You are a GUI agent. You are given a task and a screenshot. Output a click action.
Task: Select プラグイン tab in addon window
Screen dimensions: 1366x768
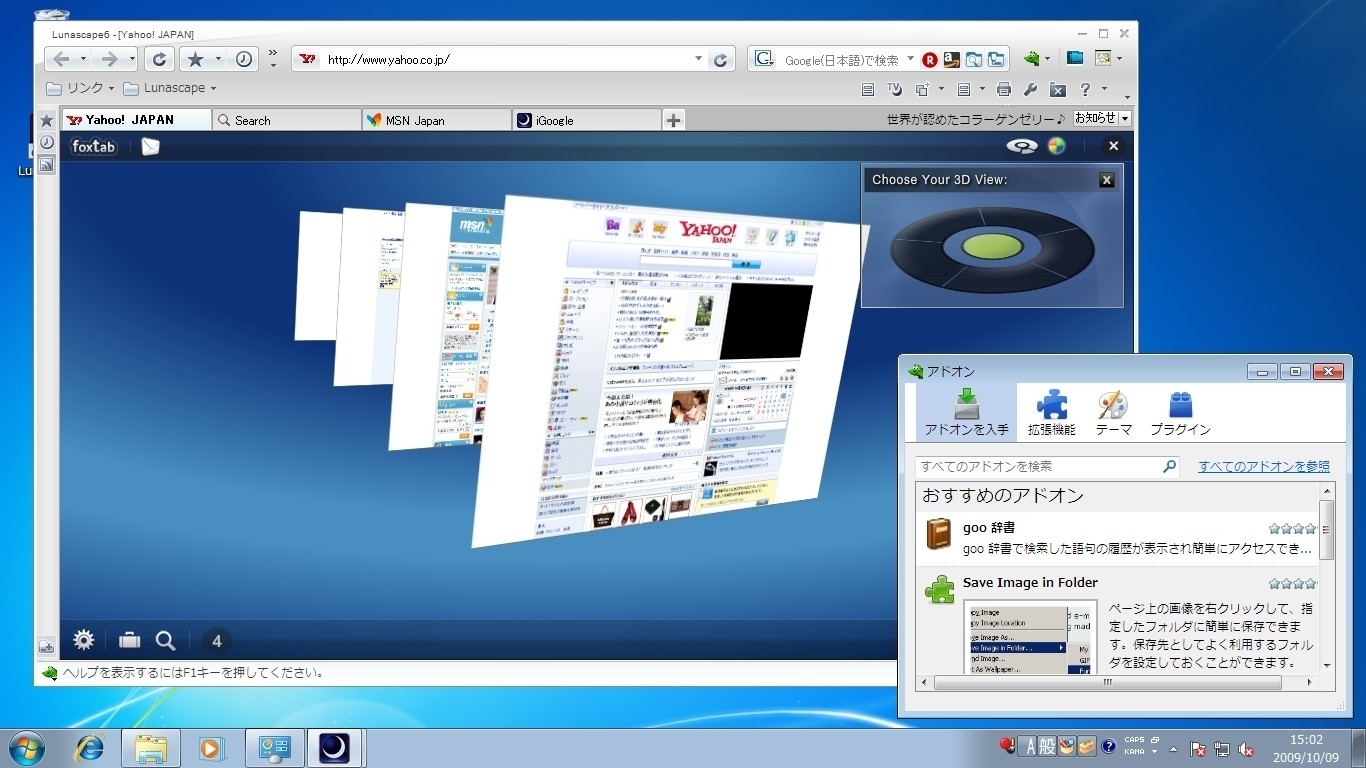pyautogui.click(x=1180, y=412)
